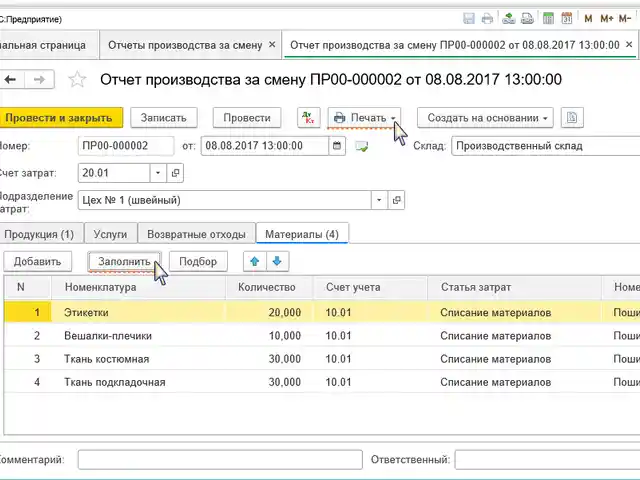Click the Save floppy disk icon
The width and height of the screenshot is (640, 480).
coord(469,18)
